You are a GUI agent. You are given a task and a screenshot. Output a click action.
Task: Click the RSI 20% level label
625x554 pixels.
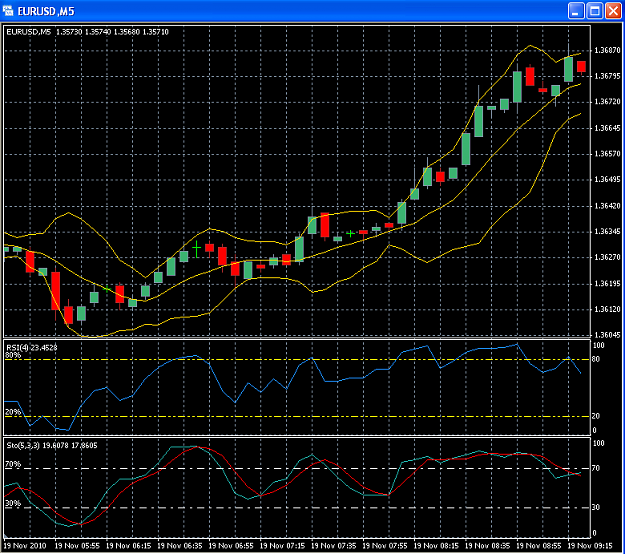13,412
